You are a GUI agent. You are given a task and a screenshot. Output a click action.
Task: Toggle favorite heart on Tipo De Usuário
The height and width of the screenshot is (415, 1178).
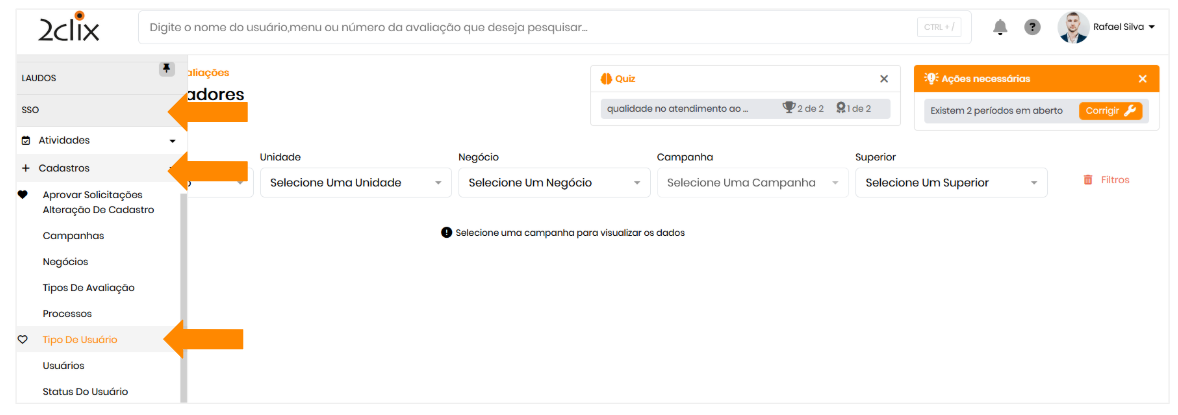[23, 340]
